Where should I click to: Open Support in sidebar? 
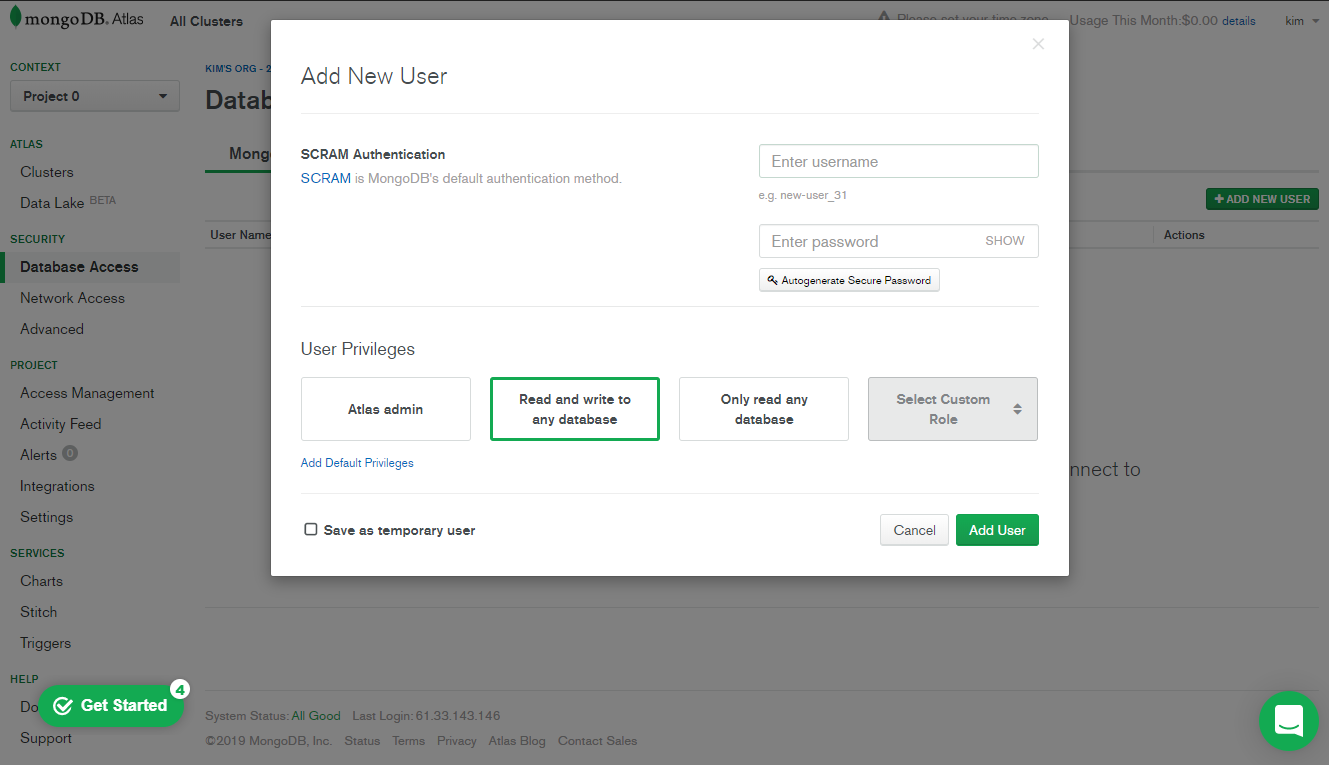(x=46, y=738)
